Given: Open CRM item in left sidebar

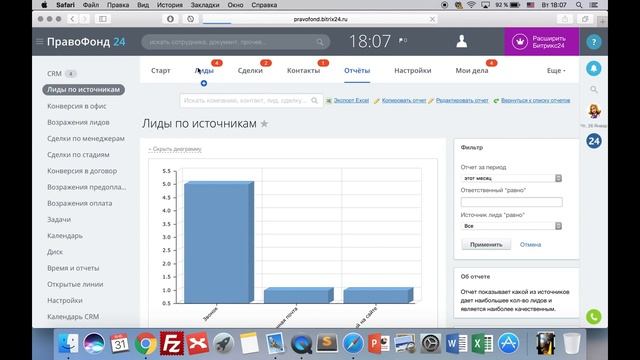Looking at the screenshot, I should click(x=54, y=73).
